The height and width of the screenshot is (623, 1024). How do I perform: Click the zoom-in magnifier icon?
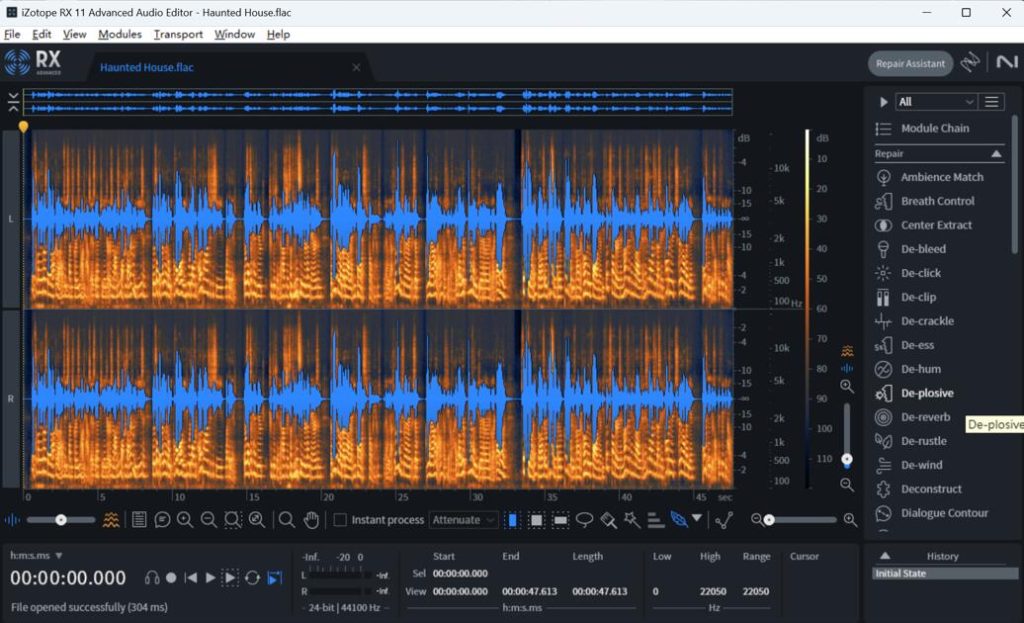pyautogui.click(x=184, y=519)
